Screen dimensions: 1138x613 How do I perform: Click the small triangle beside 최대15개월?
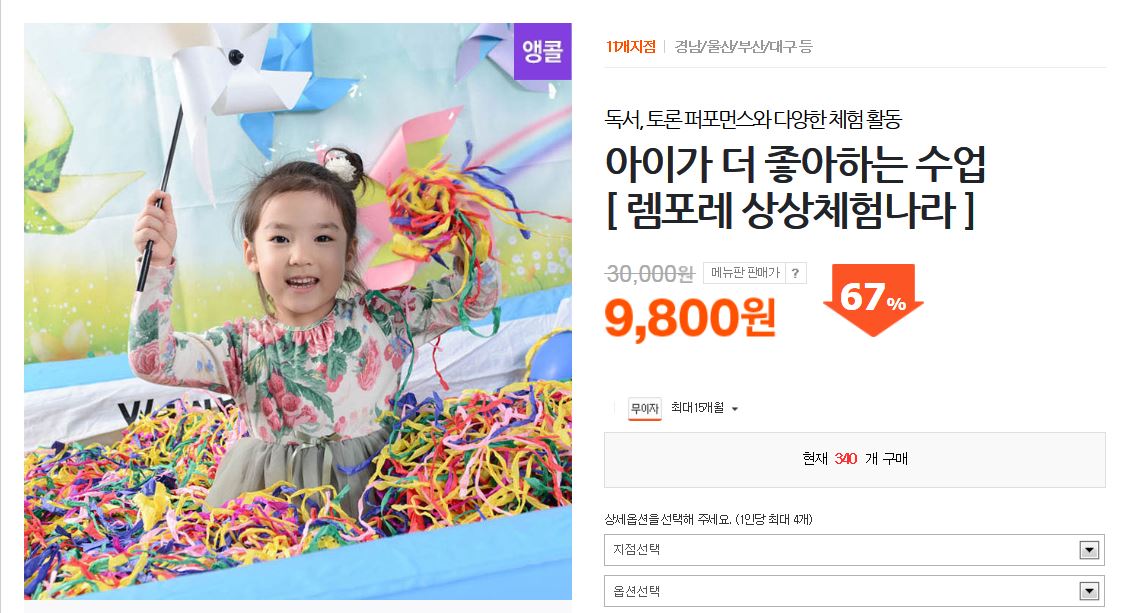(x=734, y=409)
